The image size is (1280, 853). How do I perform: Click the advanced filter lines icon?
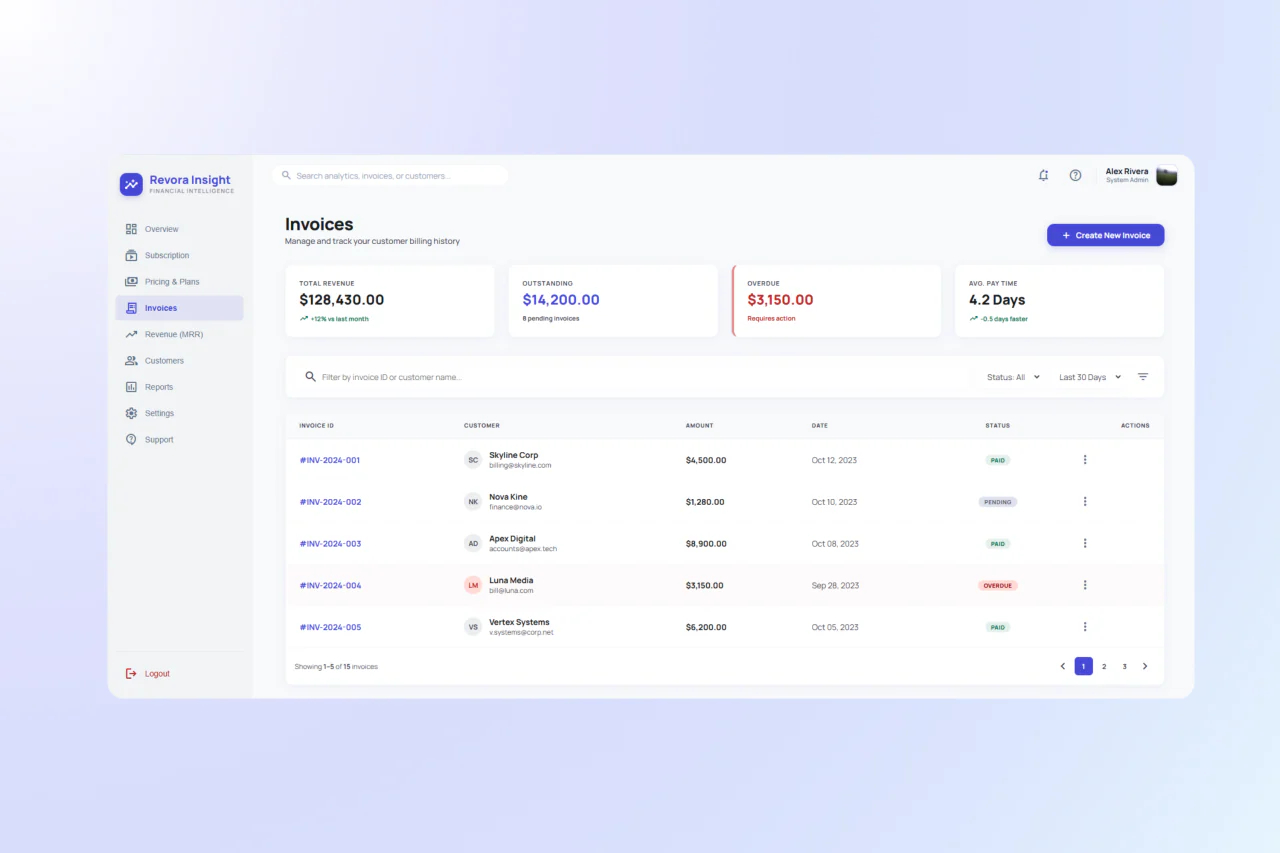[1143, 377]
